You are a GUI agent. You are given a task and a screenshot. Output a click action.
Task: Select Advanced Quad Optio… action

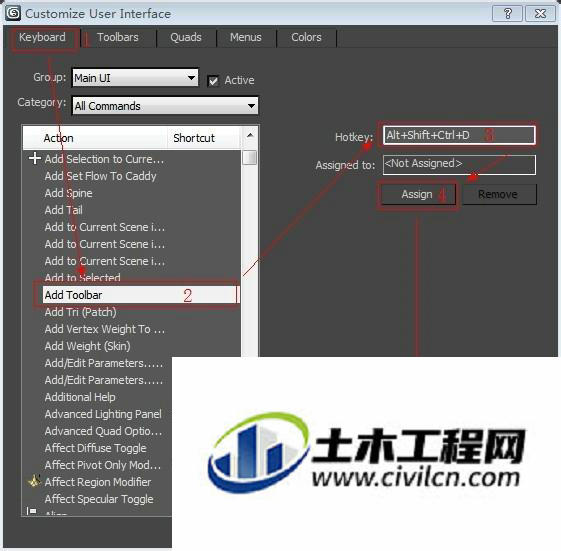coord(103,431)
